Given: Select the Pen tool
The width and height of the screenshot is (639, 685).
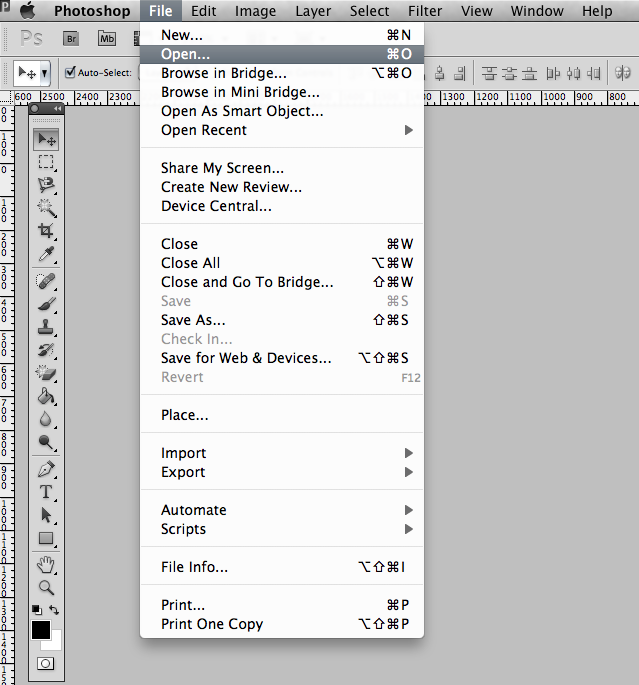Looking at the screenshot, I should coord(46,469).
